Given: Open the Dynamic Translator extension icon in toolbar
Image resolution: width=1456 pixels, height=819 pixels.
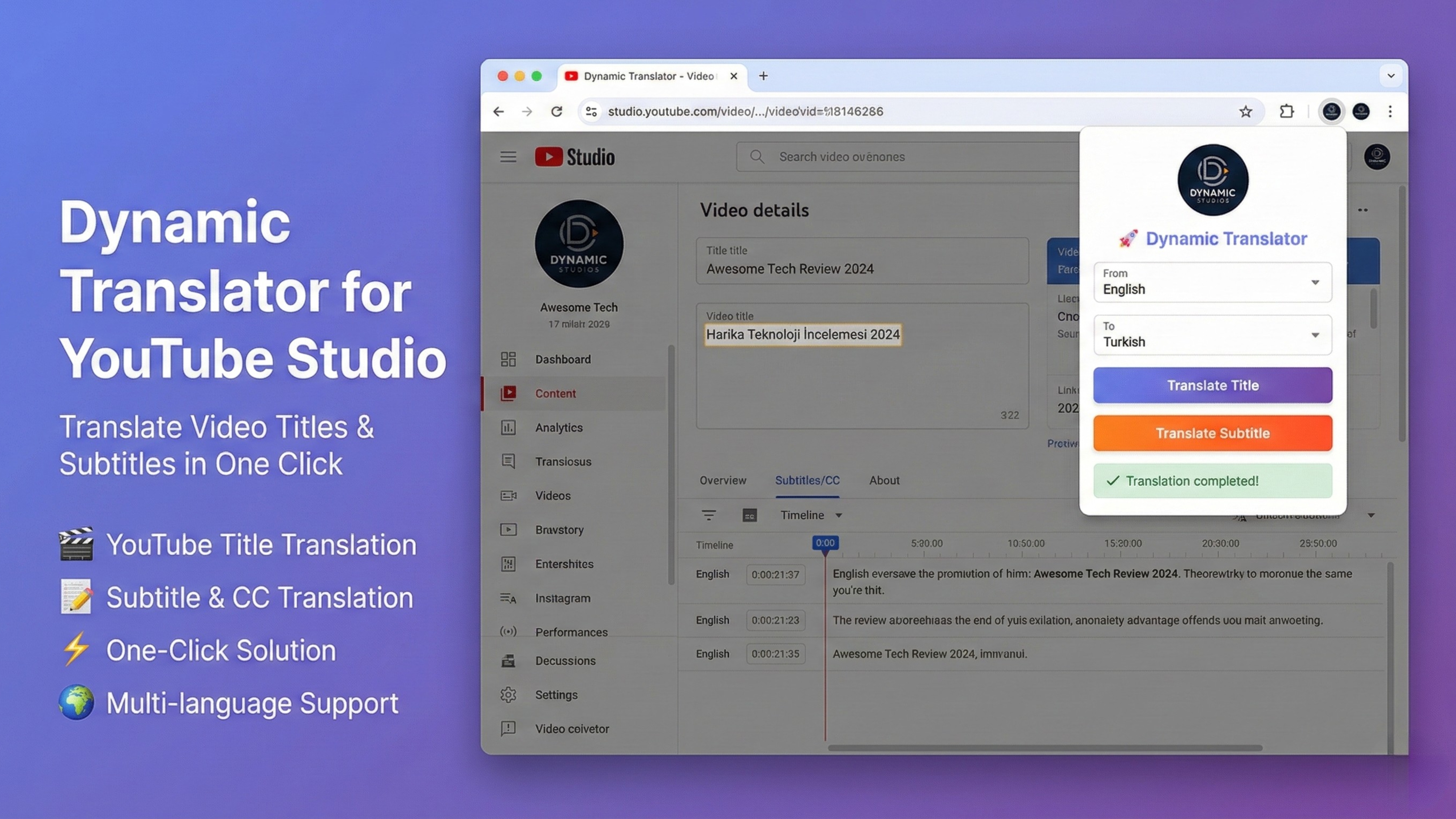Looking at the screenshot, I should click(x=1332, y=111).
